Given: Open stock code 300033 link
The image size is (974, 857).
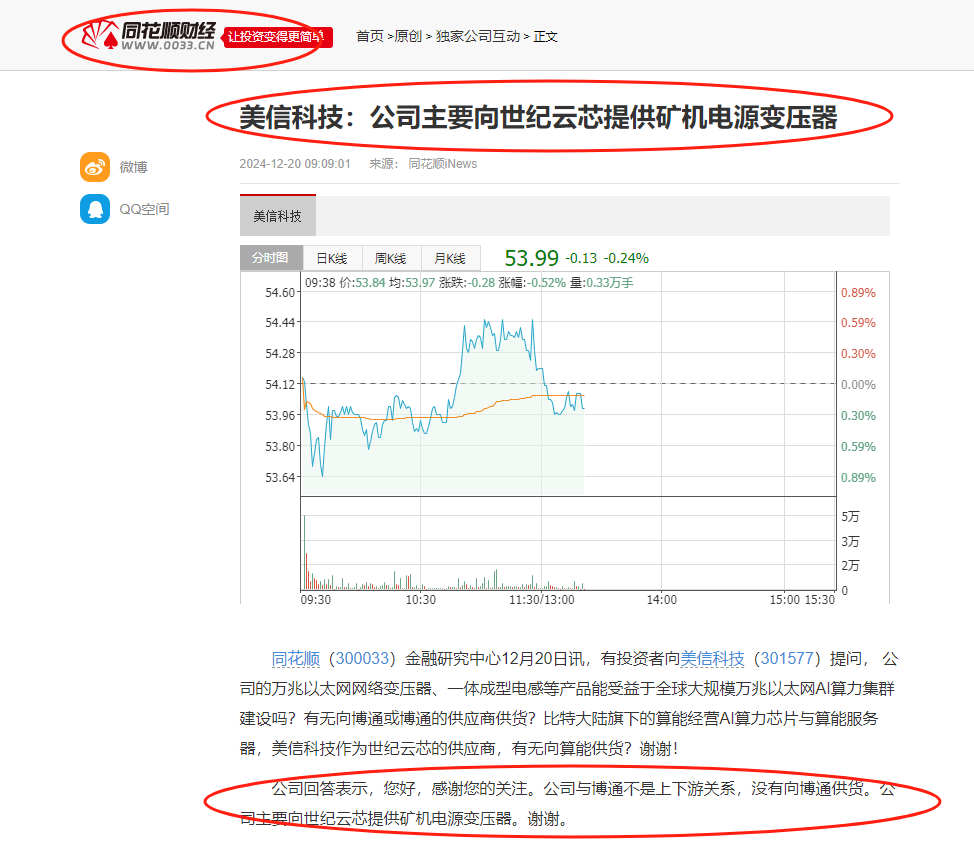Looking at the screenshot, I should click(x=362, y=658).
